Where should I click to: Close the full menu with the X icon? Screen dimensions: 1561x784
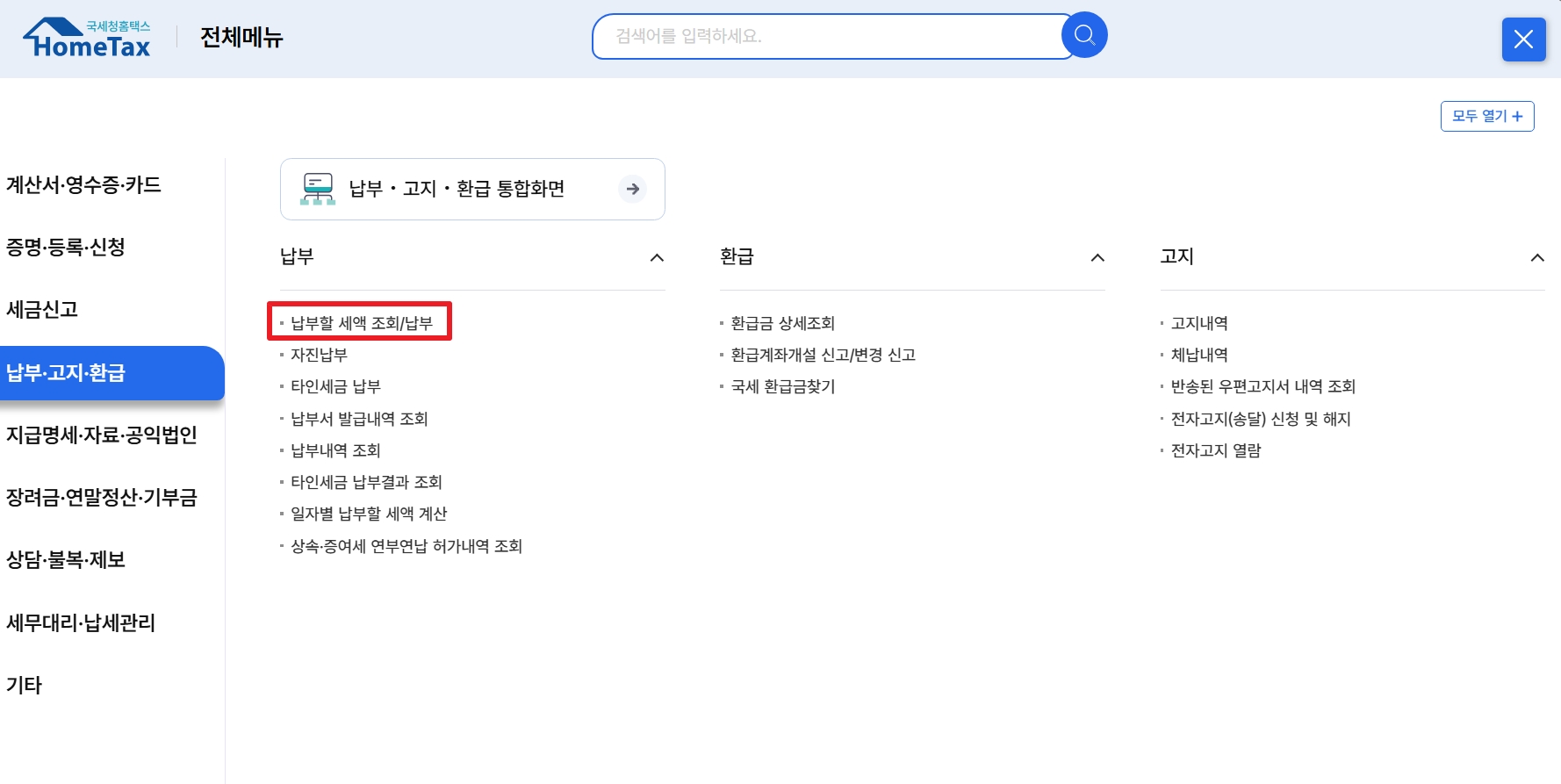1523,40
